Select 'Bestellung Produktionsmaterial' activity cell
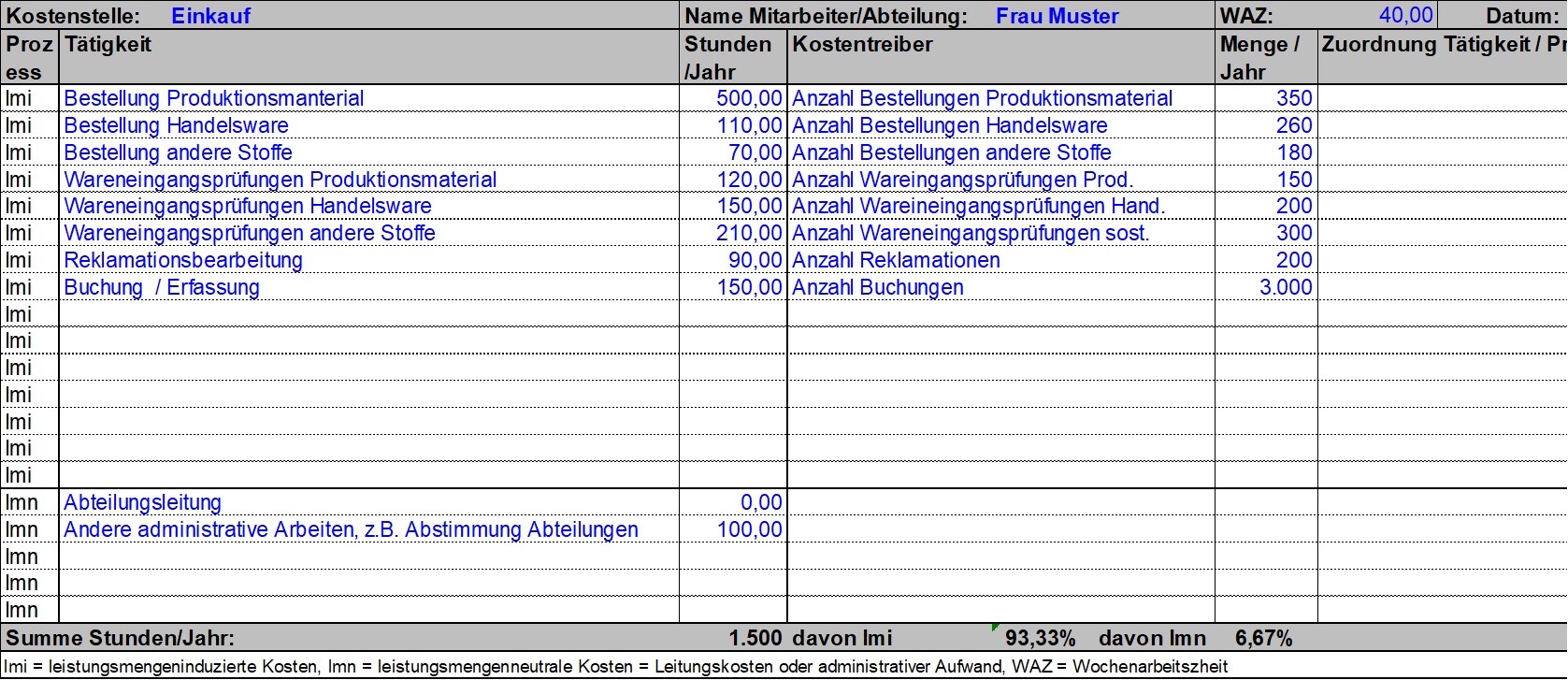Screen dimensions: 1568x680 [x=214, y=98]
